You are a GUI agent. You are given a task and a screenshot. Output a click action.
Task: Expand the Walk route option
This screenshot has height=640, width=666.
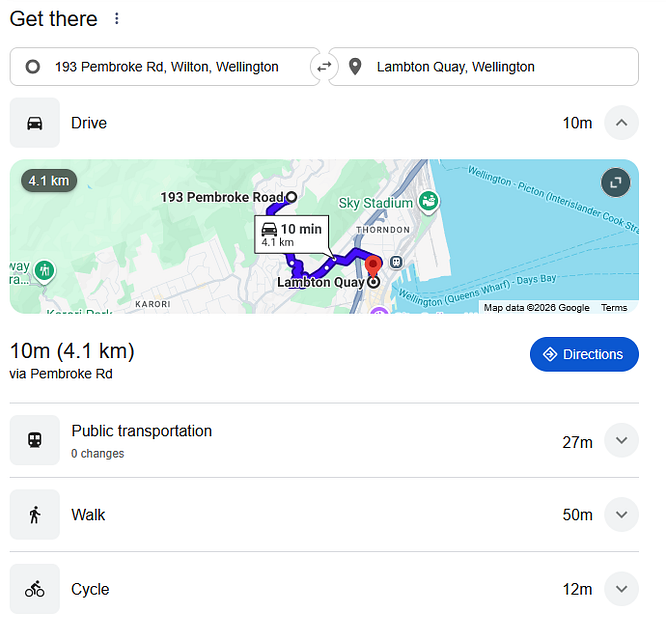tap(621, 515)
